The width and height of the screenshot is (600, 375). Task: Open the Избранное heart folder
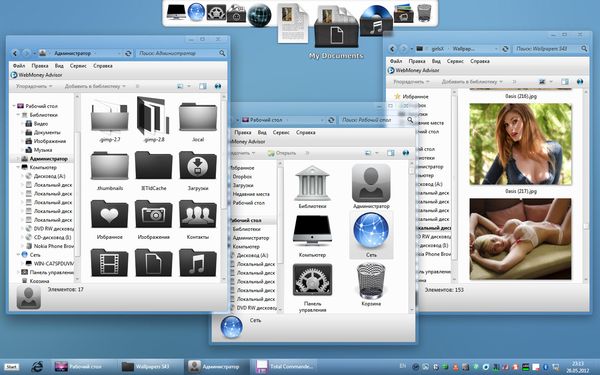pos(109,219)
